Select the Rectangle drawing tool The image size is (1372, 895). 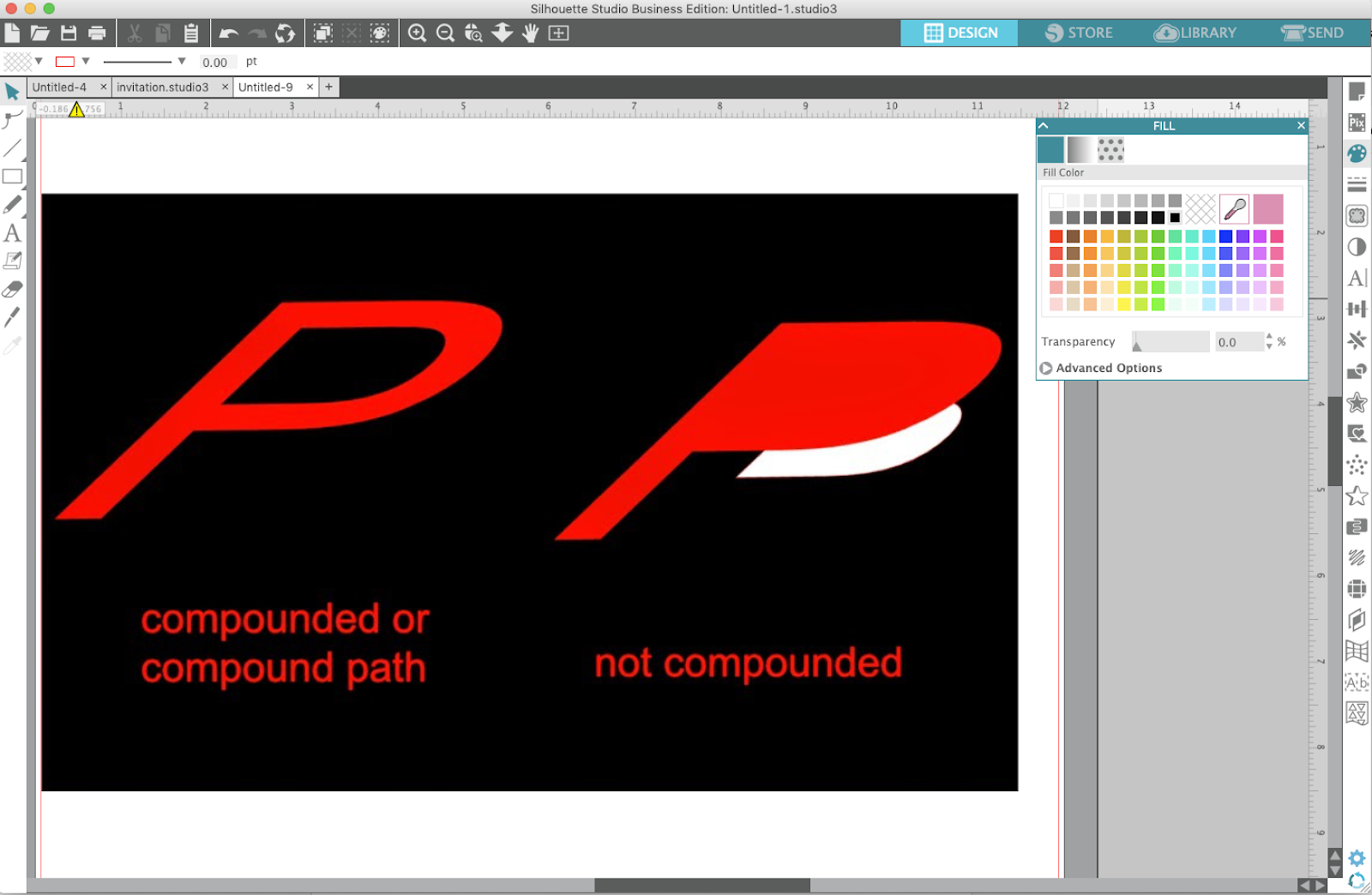tap(12, 177)
